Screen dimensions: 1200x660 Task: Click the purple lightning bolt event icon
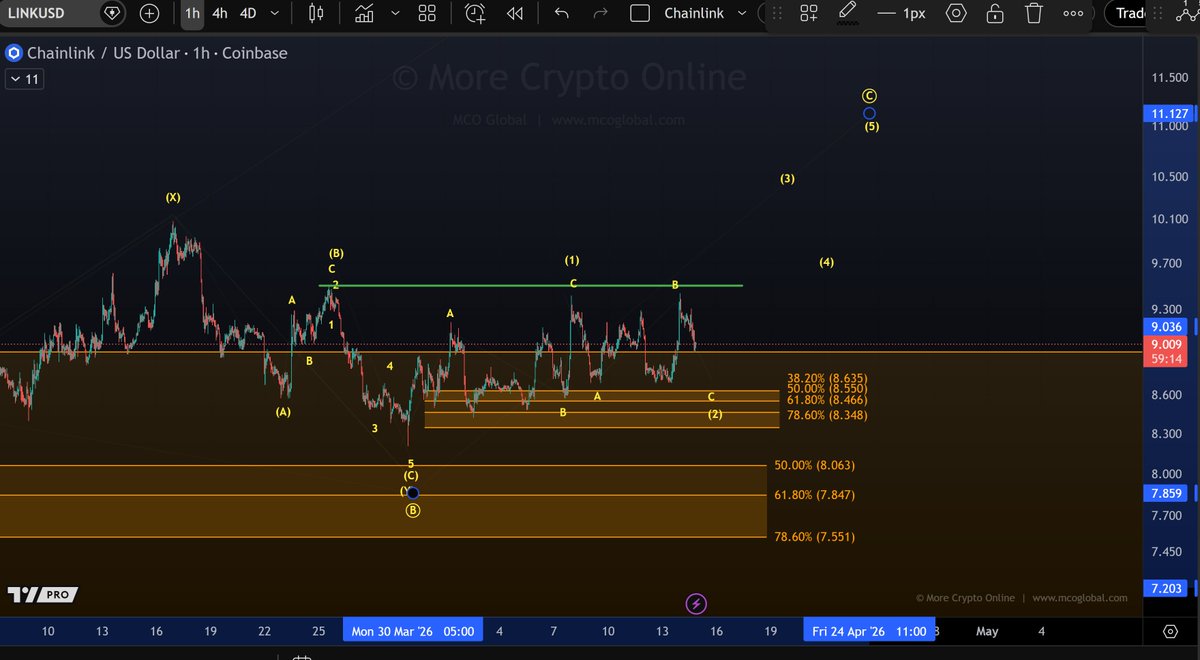(697, 603)
